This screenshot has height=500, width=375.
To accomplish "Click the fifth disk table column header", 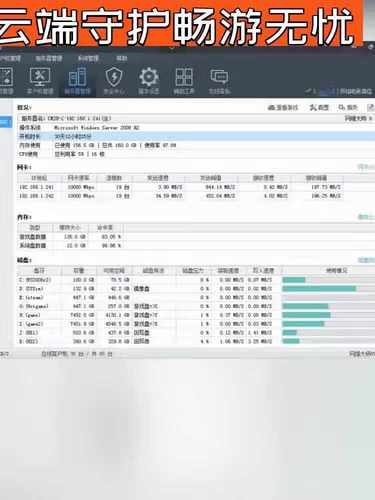I will [x=193, y=271].
